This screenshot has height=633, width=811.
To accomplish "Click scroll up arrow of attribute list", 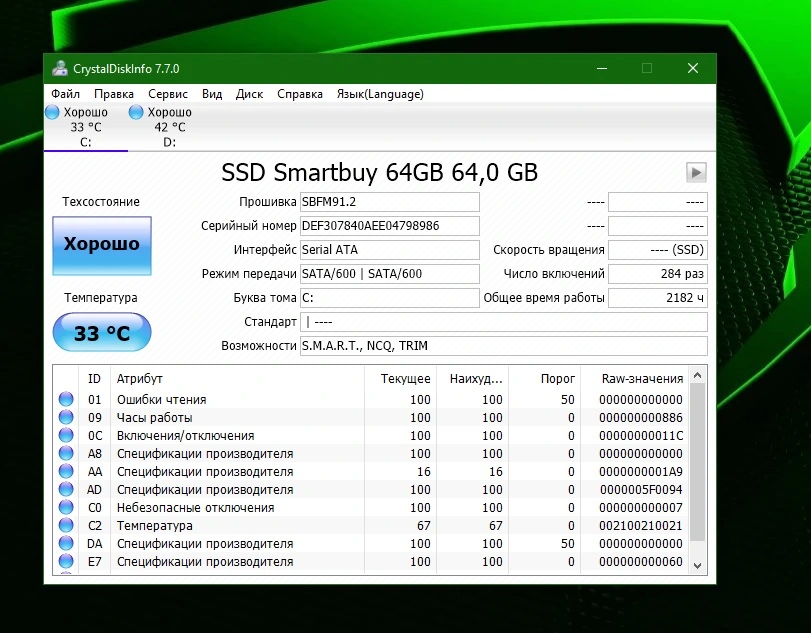I will coord(697,375).
